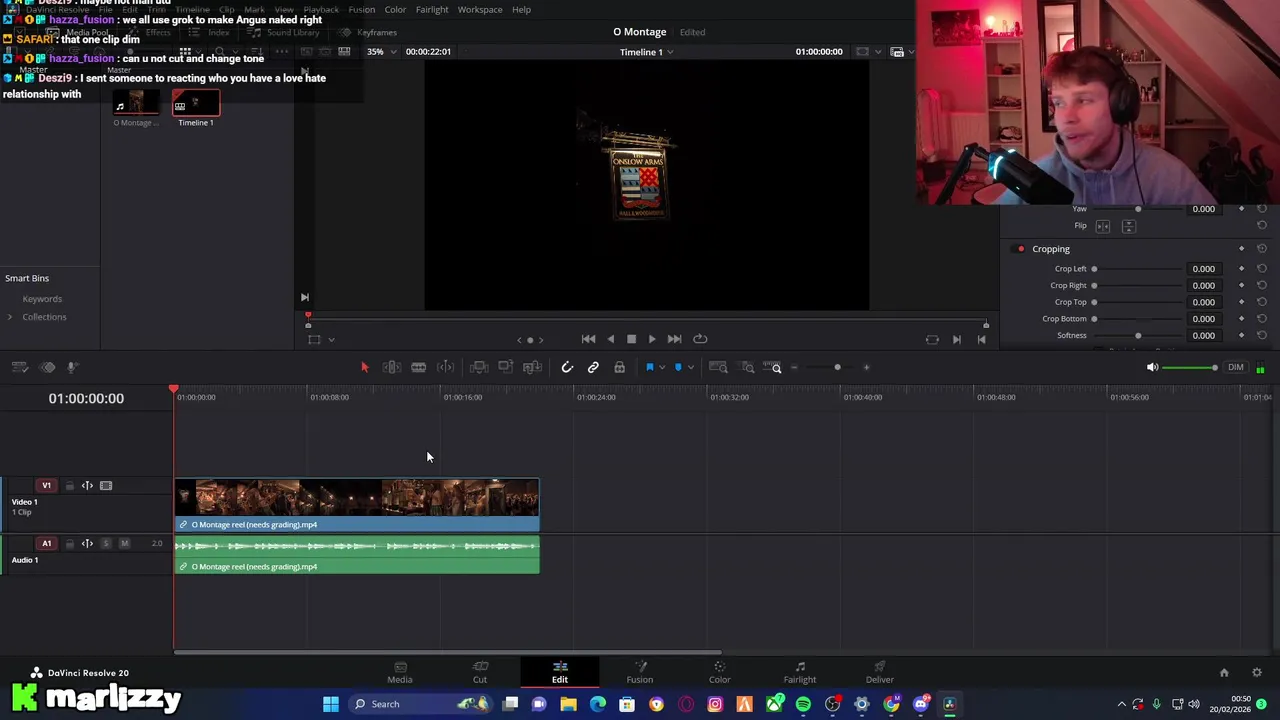This screenshot has width=1280, height=720.
Task: Switch to the Media page
Action: pos(400,672)
